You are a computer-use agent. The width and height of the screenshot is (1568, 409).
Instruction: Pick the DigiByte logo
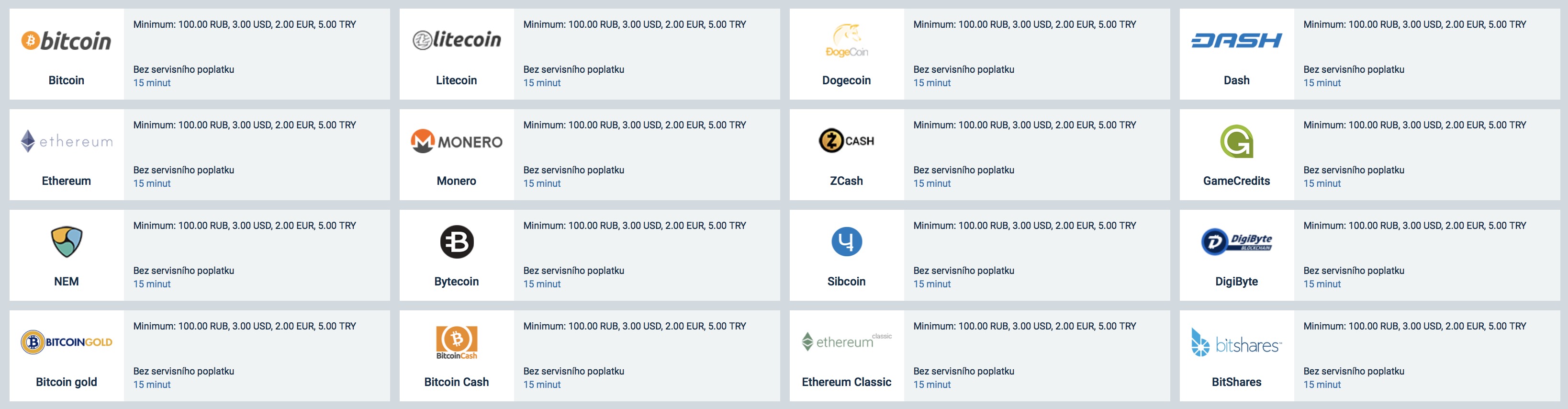pos(1236,242)
